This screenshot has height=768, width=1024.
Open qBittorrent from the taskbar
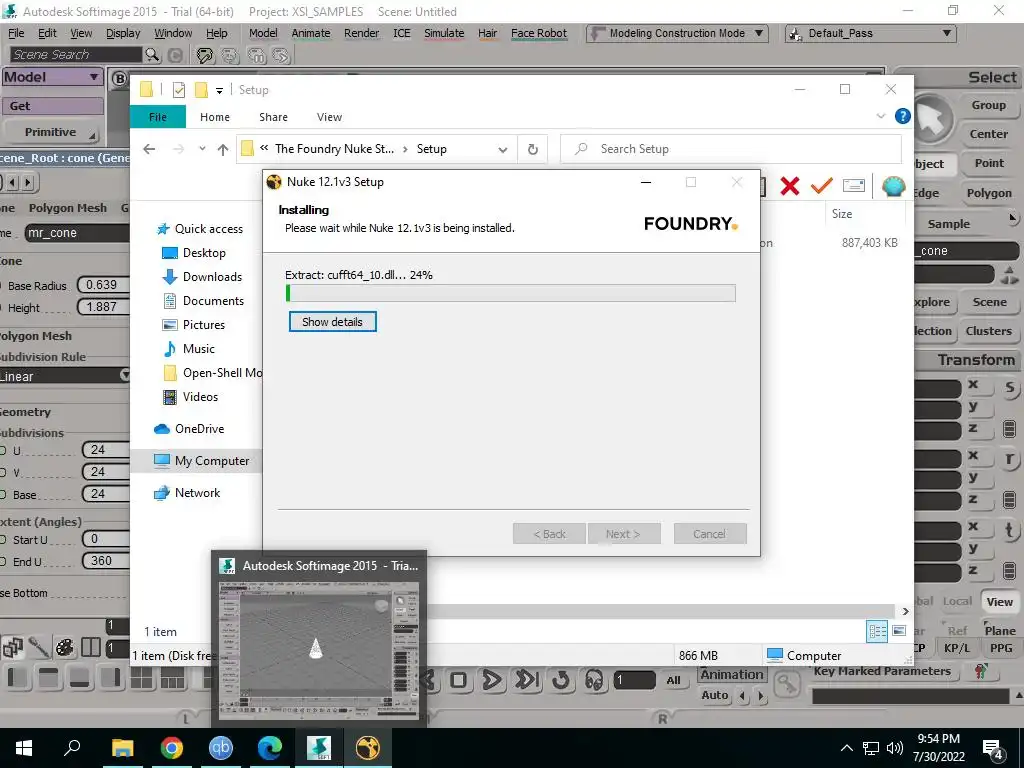coord(221,748)
